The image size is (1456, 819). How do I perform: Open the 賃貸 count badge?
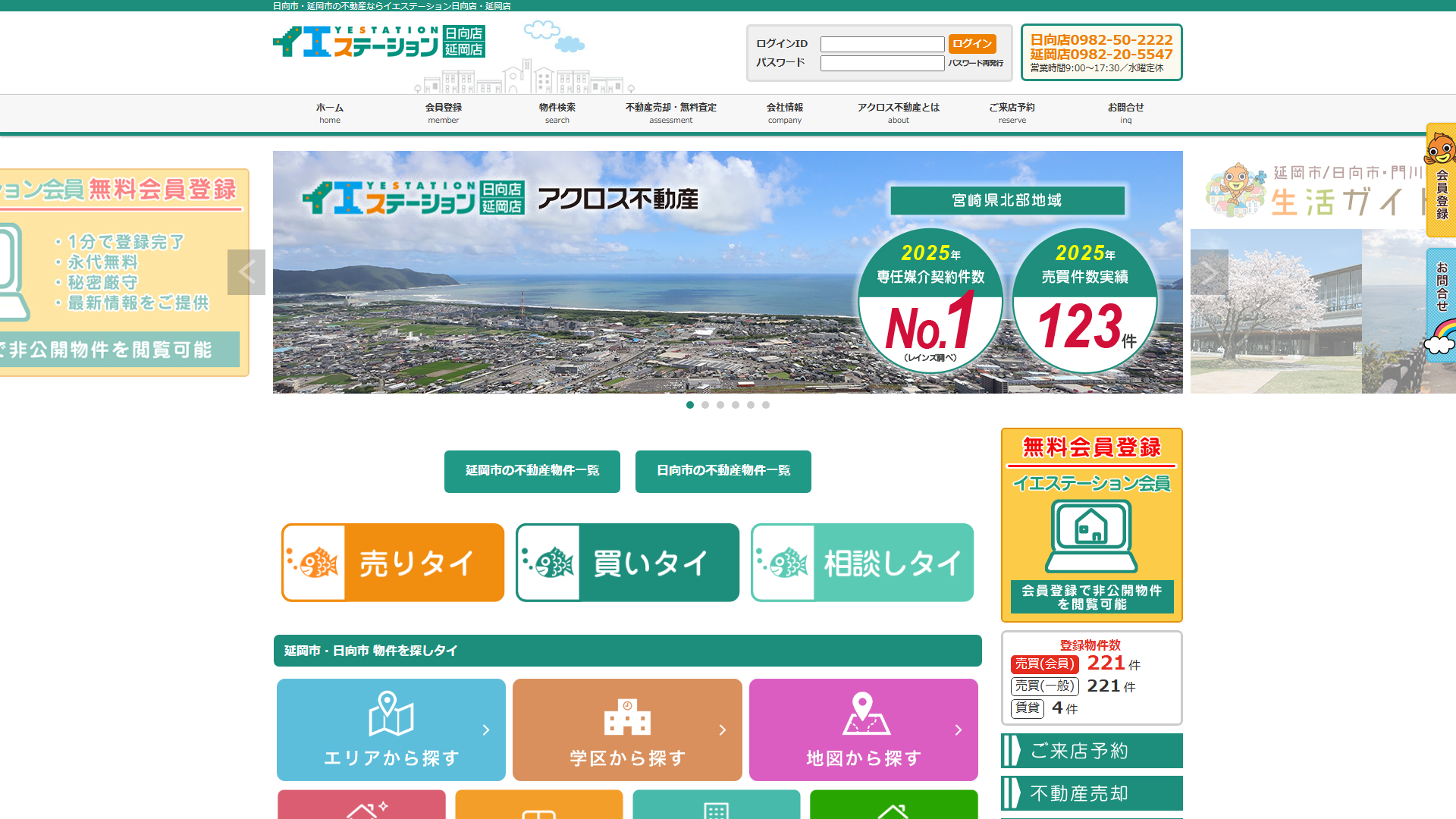[x=1028, y=708]
